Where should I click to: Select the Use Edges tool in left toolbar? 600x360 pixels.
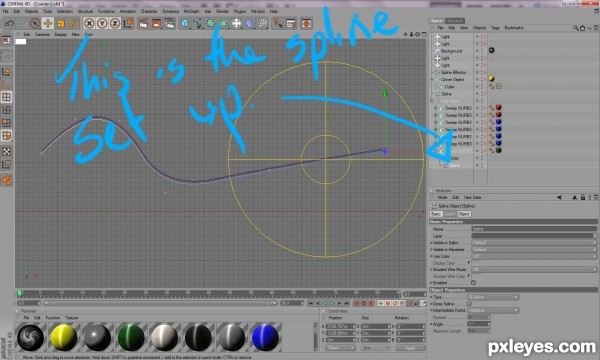click(6, 110)
